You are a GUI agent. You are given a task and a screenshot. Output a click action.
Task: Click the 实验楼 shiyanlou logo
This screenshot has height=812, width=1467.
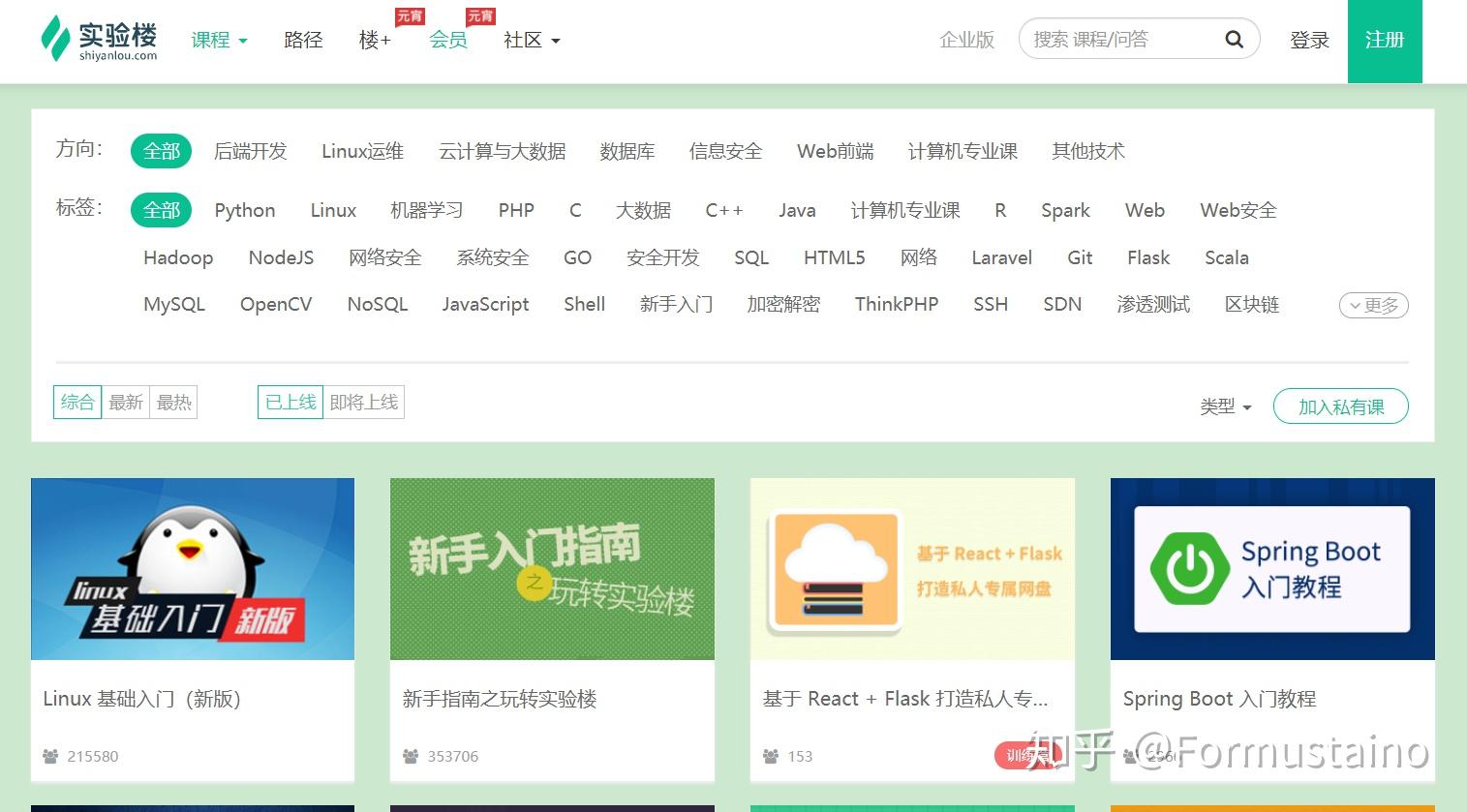point(99,40)
